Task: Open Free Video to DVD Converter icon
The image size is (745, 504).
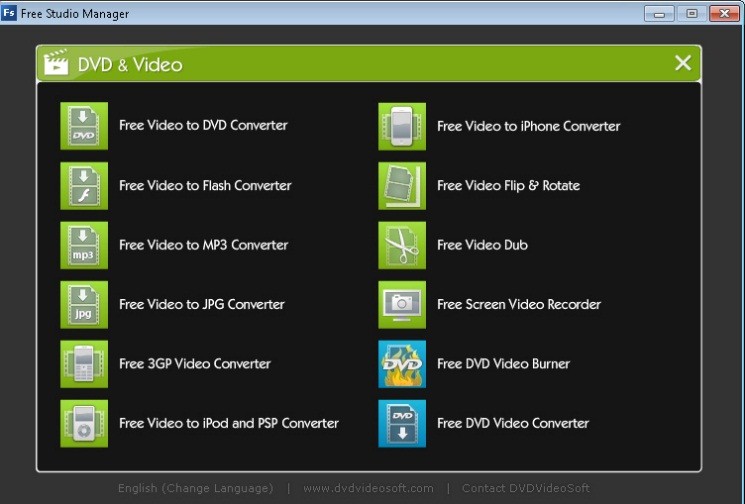Action: click(84, 126)
